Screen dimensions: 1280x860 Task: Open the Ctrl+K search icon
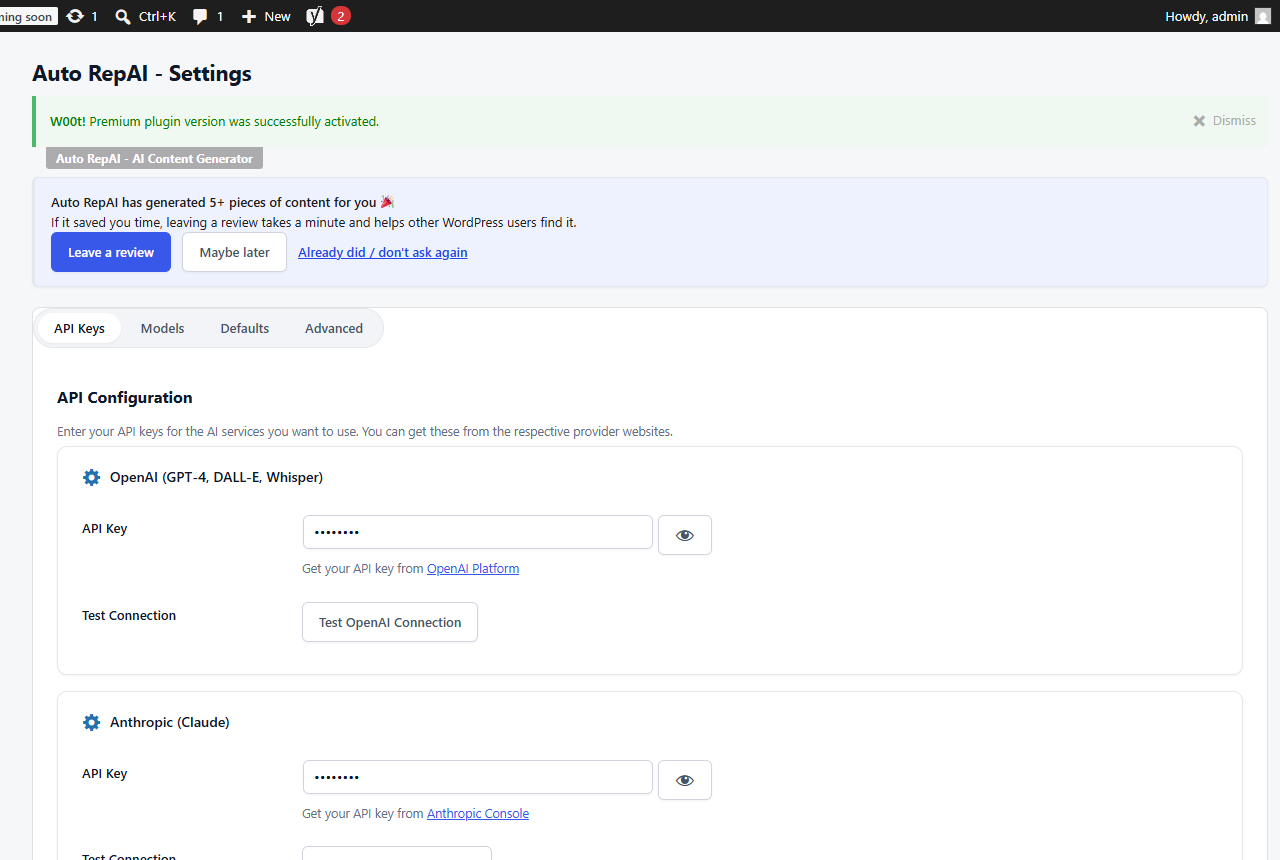coord(123,16)
